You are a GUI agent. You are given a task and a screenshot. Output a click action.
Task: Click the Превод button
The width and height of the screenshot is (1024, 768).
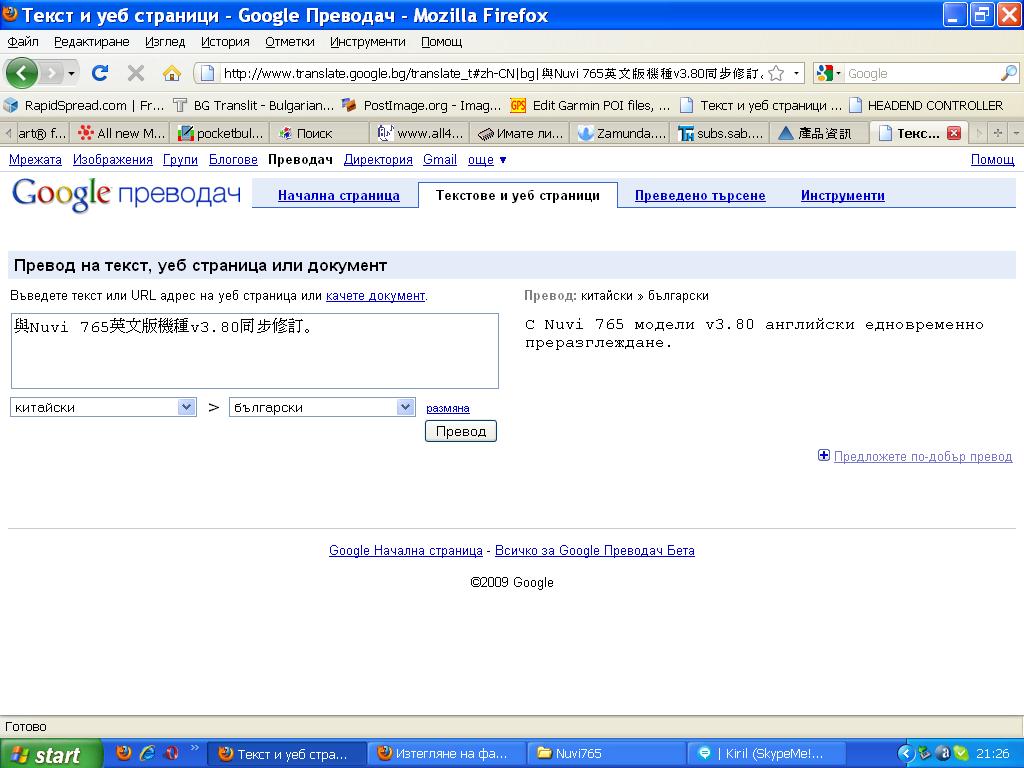tap(460, 431)
